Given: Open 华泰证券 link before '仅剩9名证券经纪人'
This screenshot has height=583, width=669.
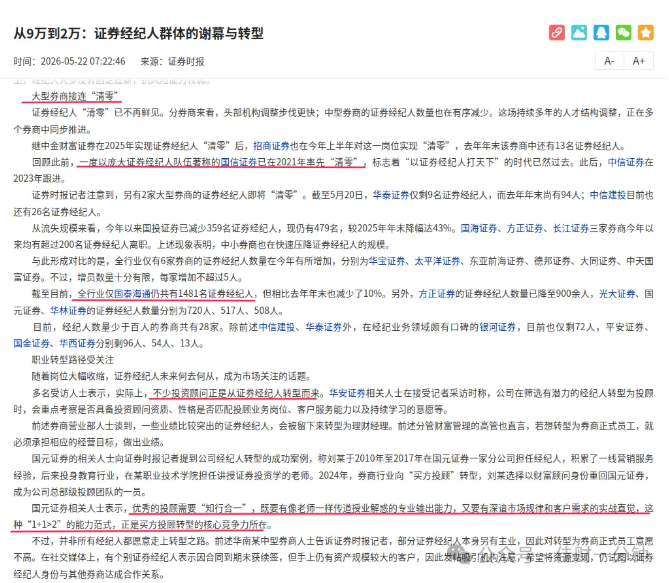Looking at the screenshot, I should pyautogui.click(x=391, y=195).
